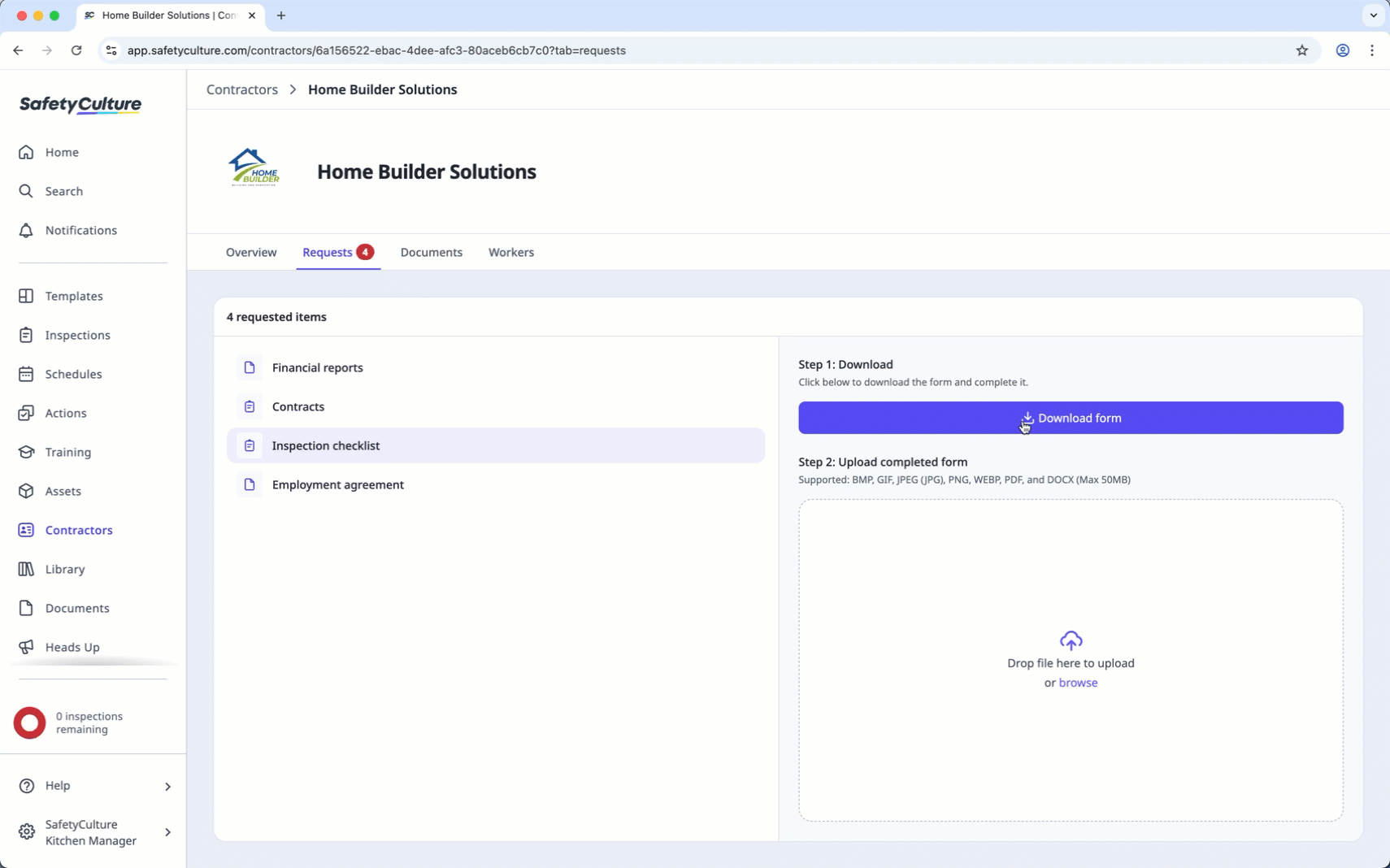The image size is (1390, 868).
Task: Open Training in the sidebar
Action: click(67, 452)
